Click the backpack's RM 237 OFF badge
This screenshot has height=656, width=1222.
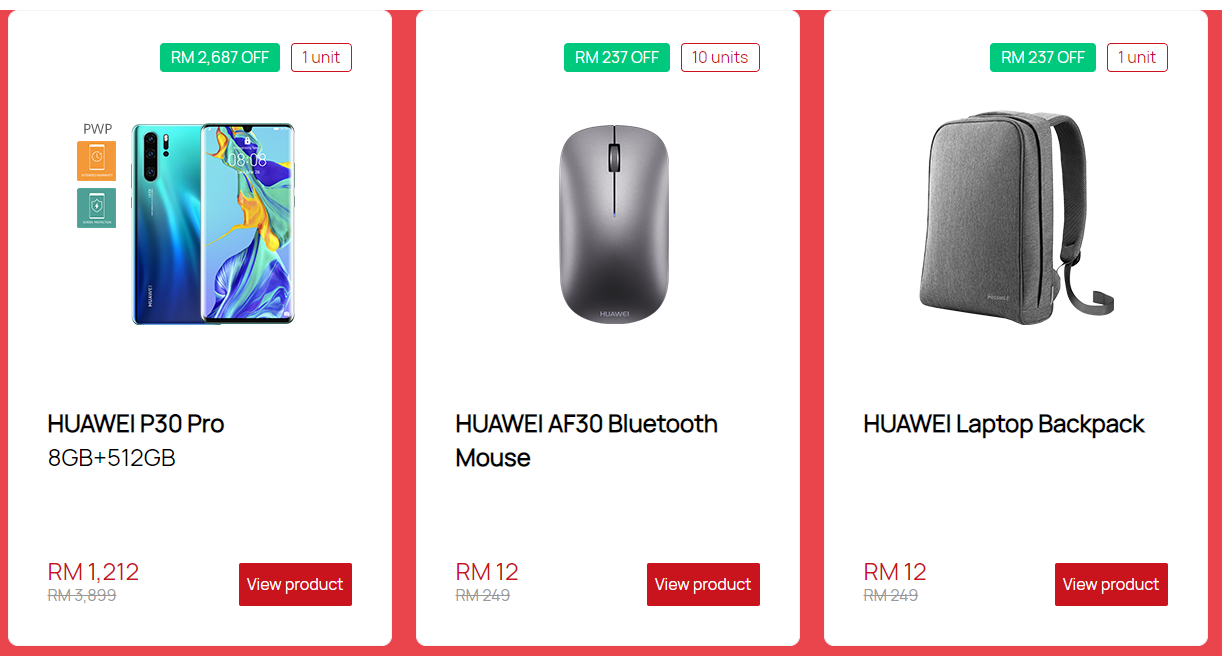1043,58
